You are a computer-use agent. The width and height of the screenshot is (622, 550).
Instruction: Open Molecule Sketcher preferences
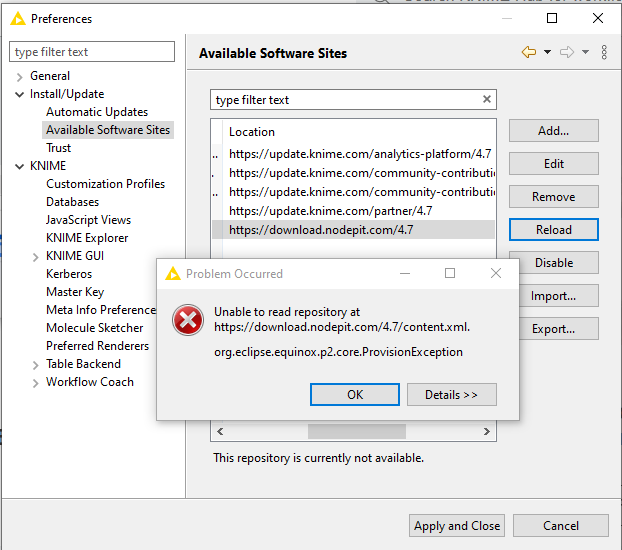point(94,328)
